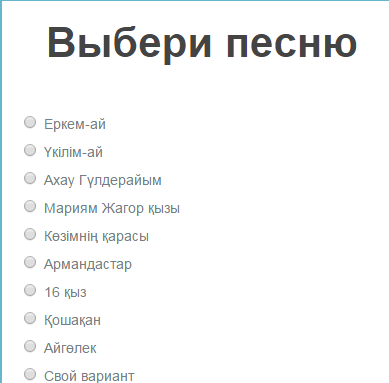This screenshot has width=389, height=383.
Task: Choose the Армандастар radio button
Action: pos(30,262)
